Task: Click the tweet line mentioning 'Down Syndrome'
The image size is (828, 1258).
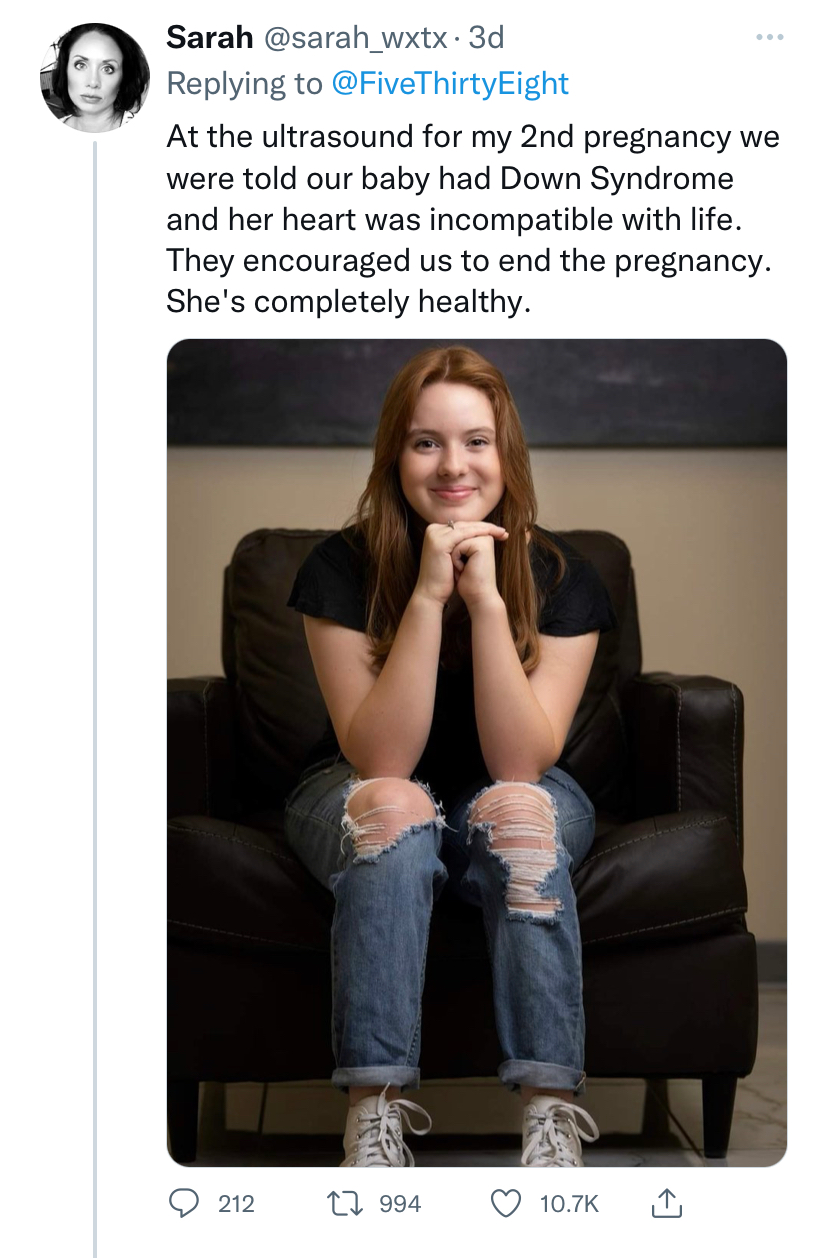Action: [450, 178]
